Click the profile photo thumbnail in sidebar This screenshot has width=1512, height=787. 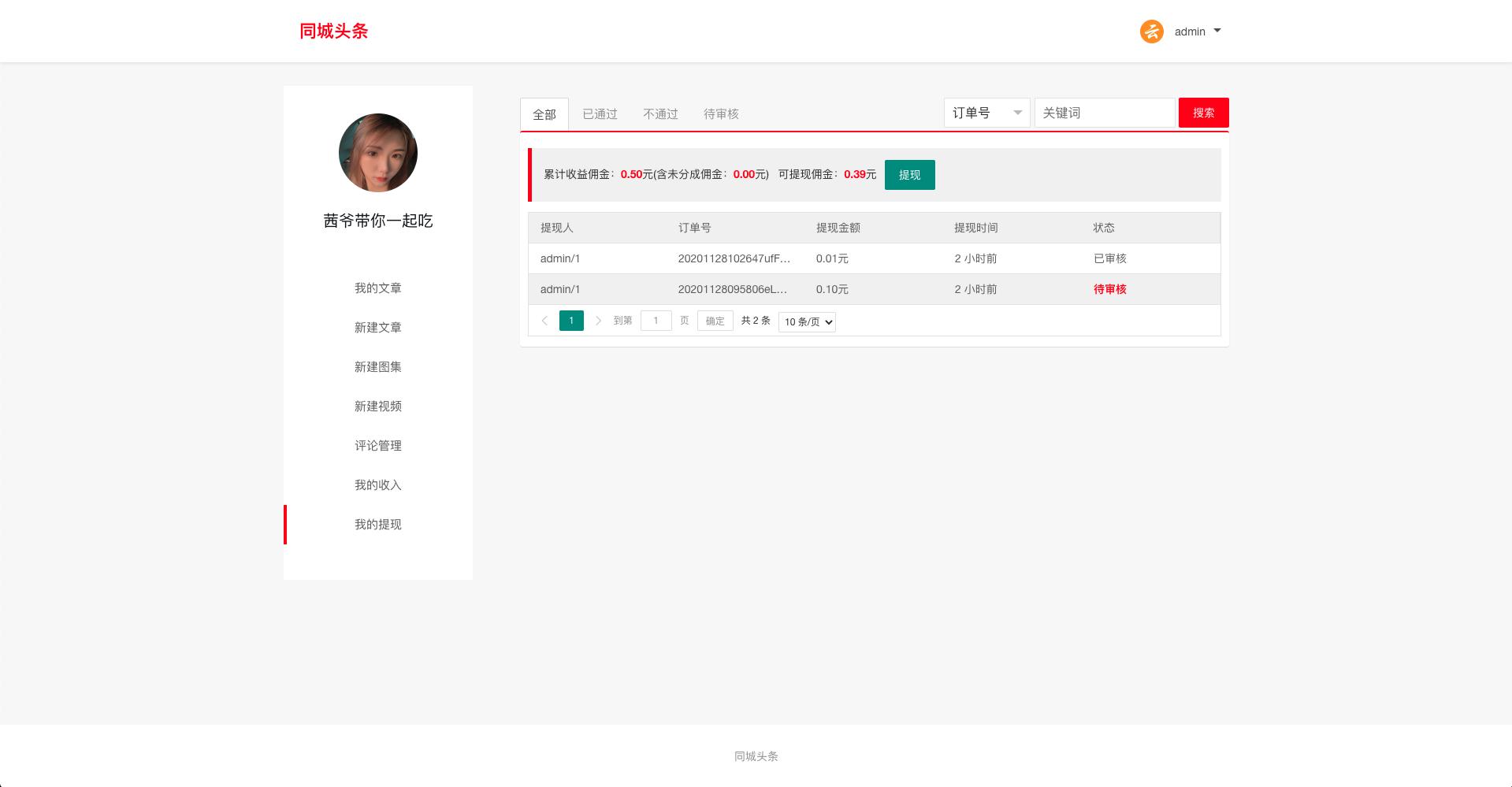coord(377,153)
